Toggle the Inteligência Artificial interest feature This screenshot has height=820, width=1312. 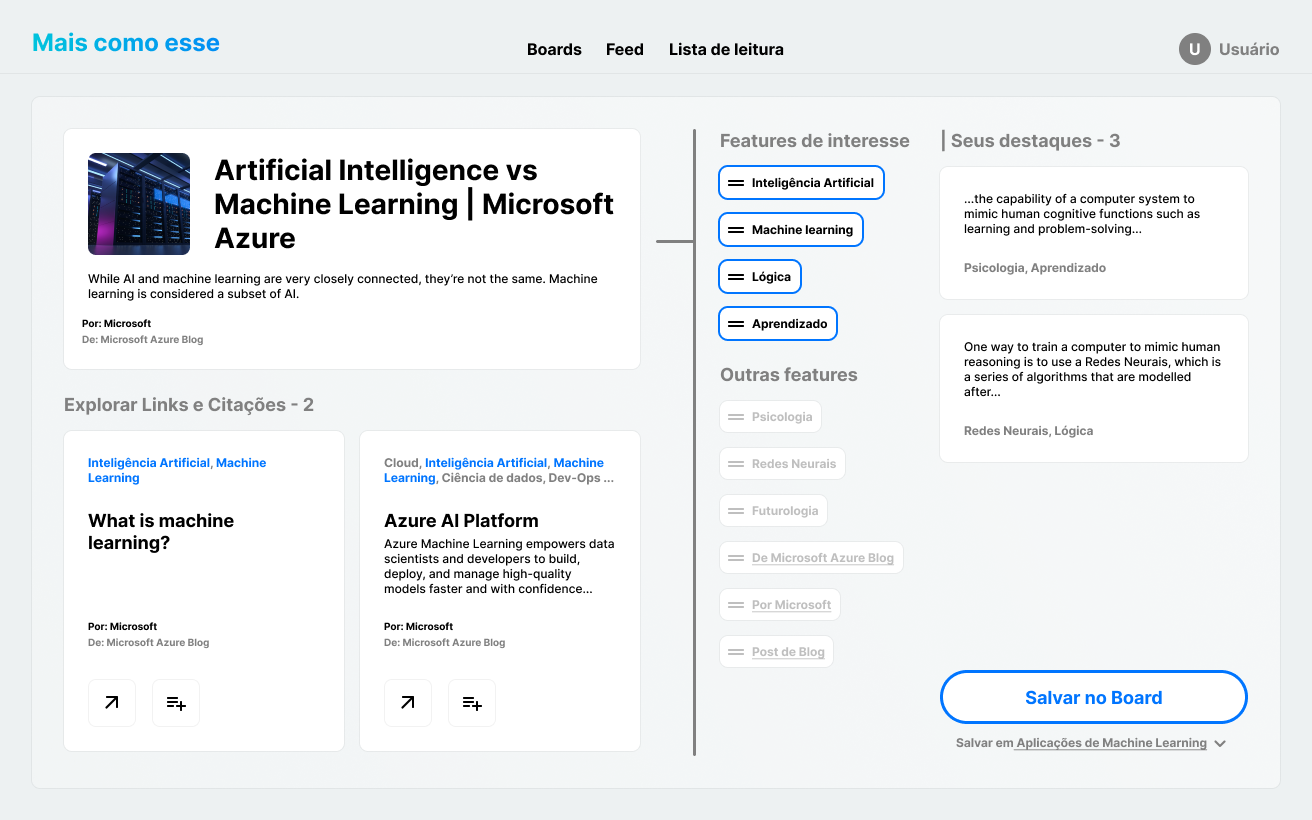pos(801,183)
